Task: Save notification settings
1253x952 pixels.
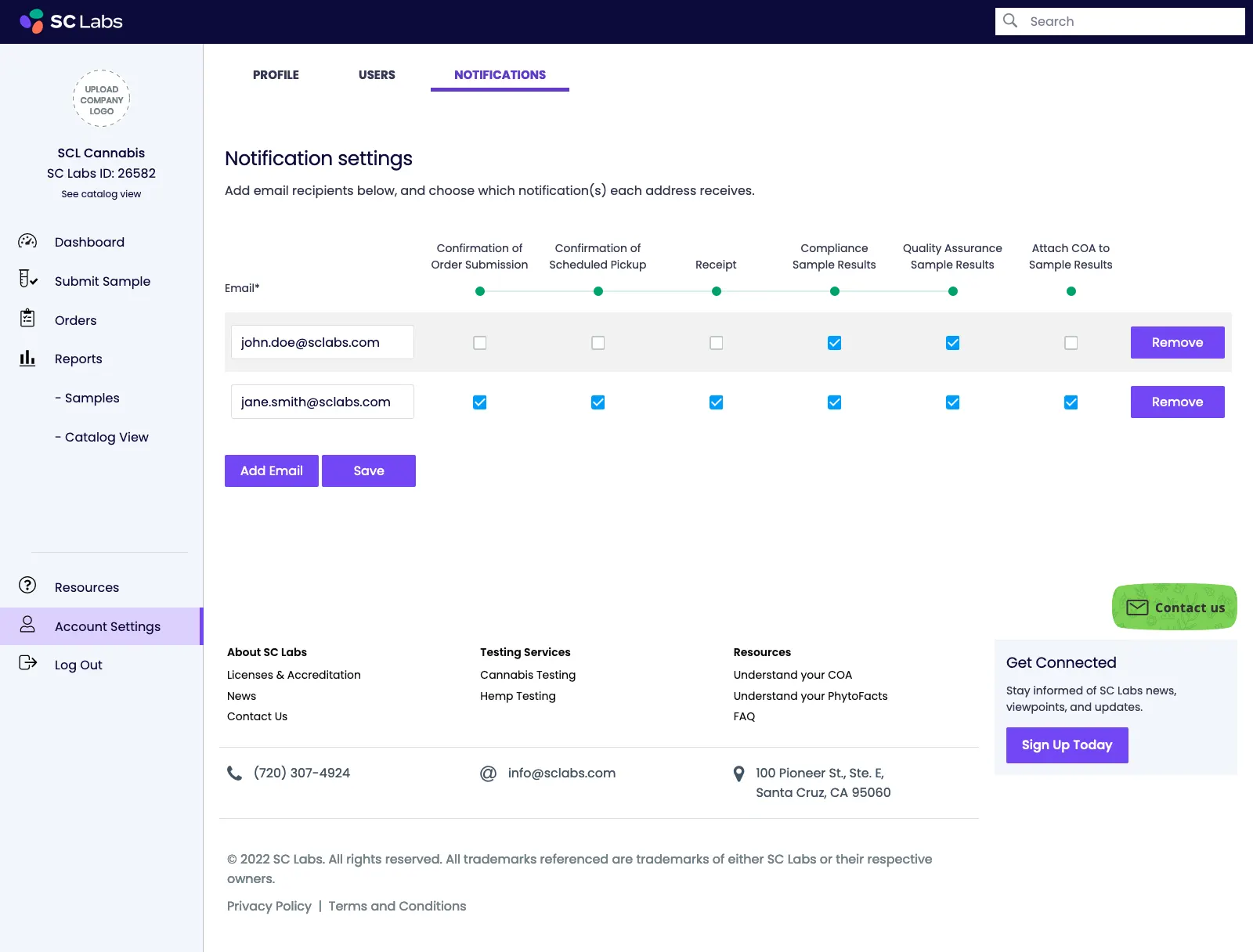Action: [369, 471]
